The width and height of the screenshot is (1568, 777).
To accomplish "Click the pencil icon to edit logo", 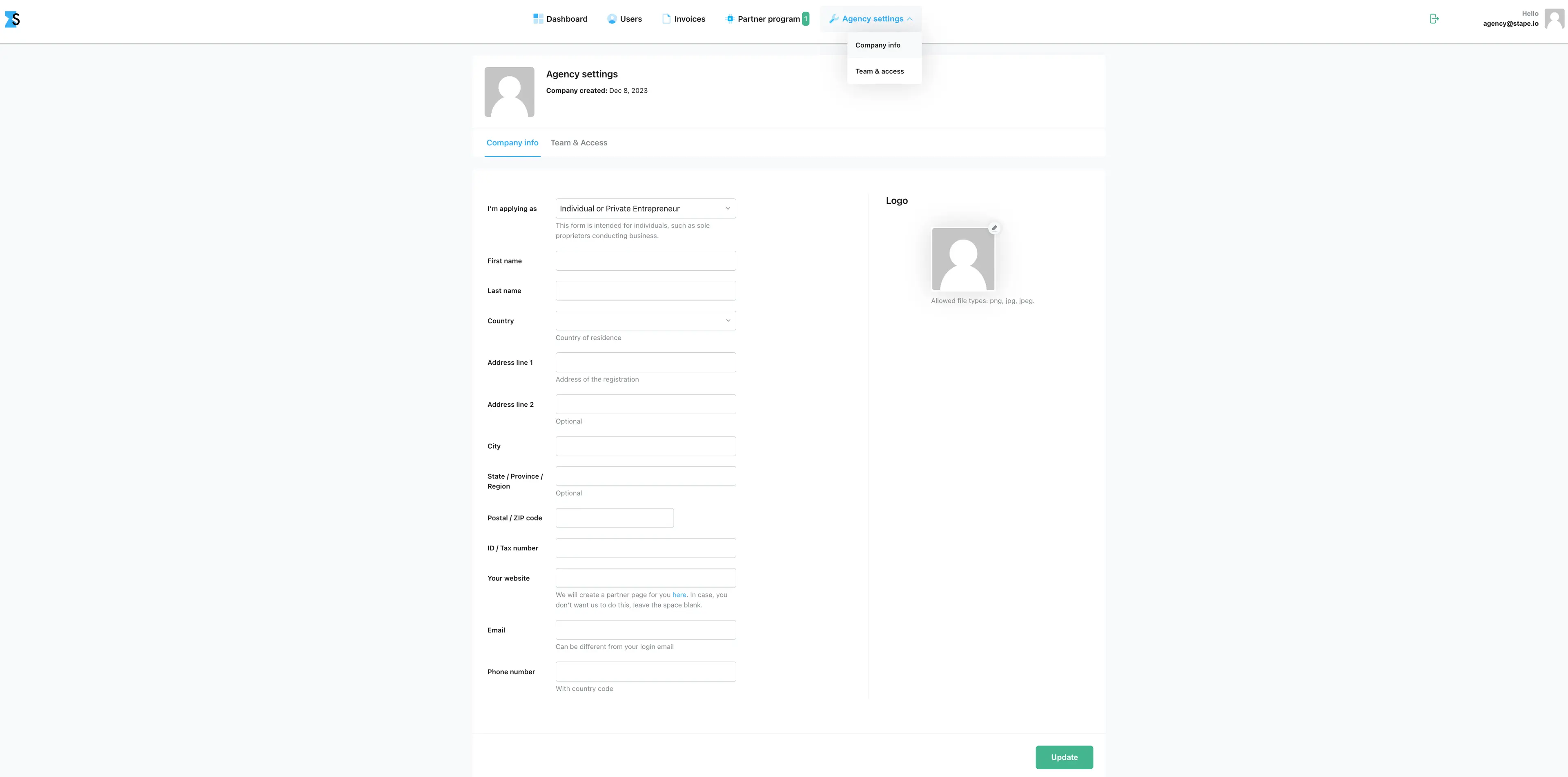I will click(995, 228).
